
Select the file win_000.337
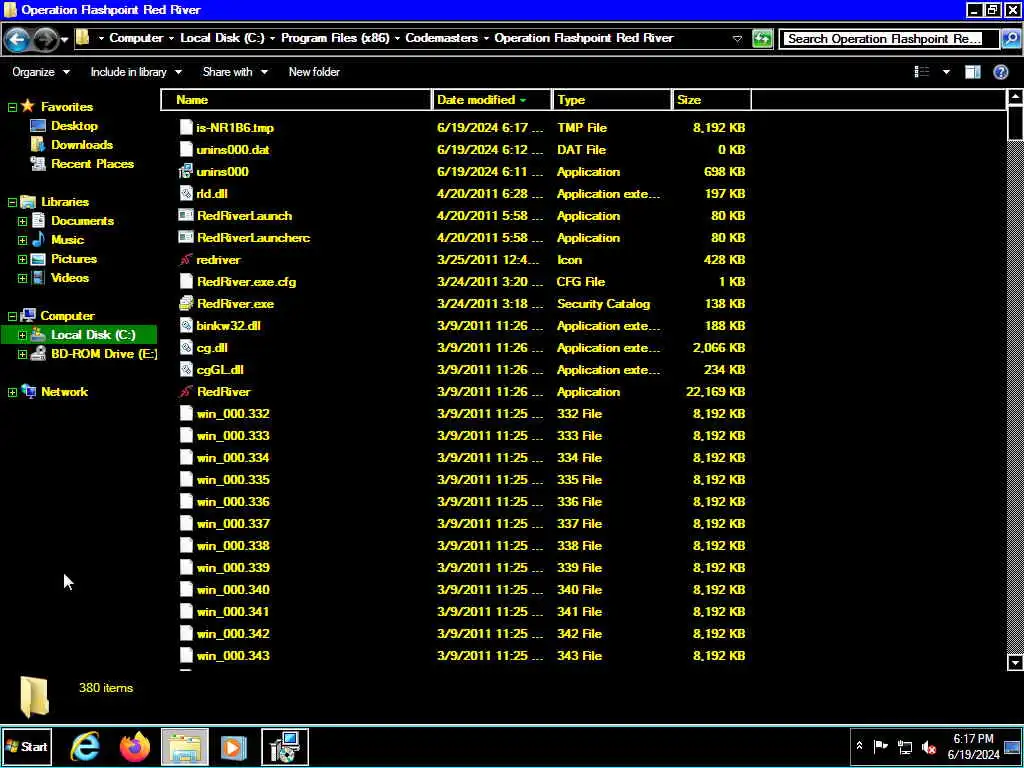(x=232, y=524)
